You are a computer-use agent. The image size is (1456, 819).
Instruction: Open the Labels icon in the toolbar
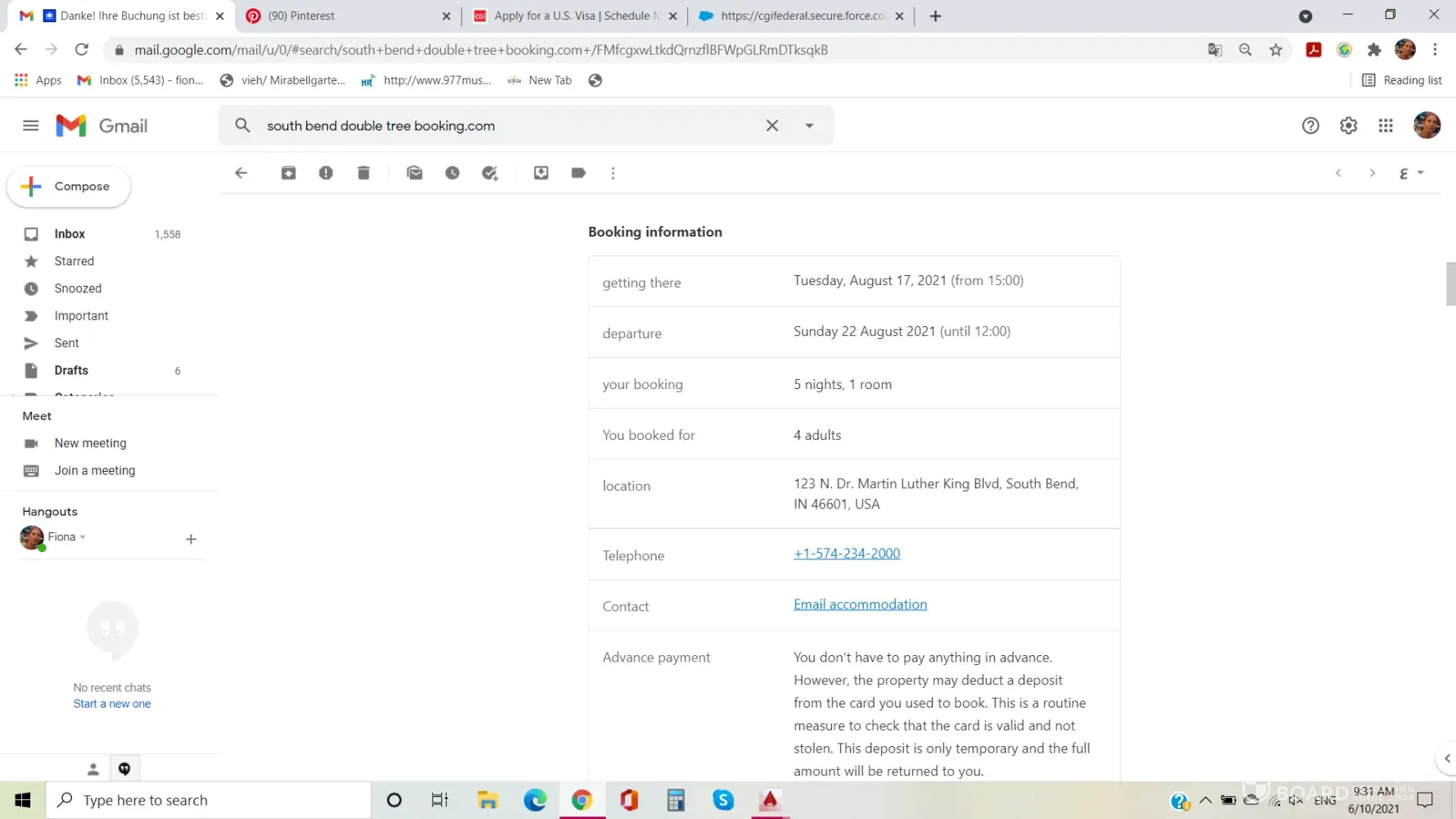[x=578, y=173]
